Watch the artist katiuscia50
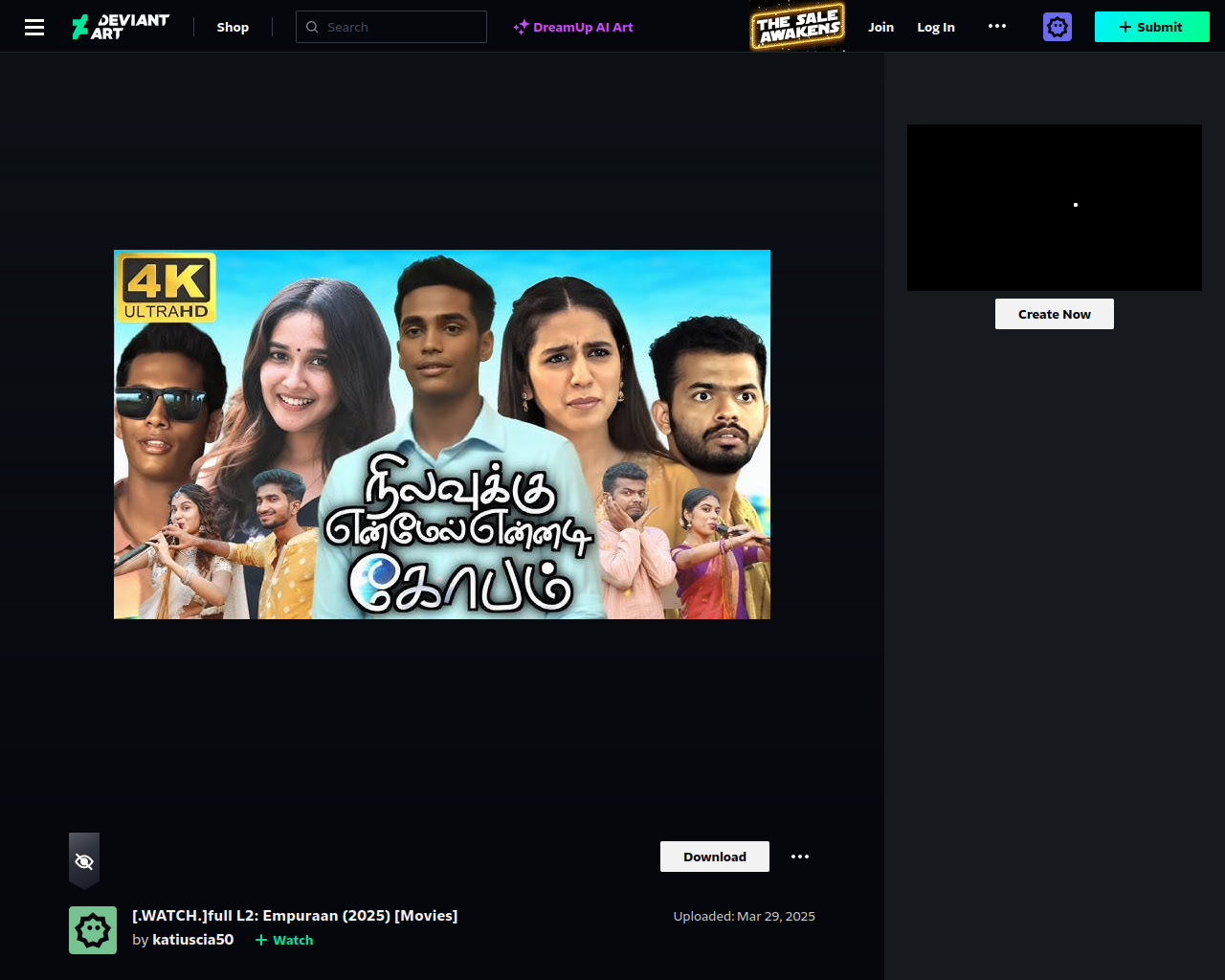This screenshot has height=980, width=1225. coord(284,940)
